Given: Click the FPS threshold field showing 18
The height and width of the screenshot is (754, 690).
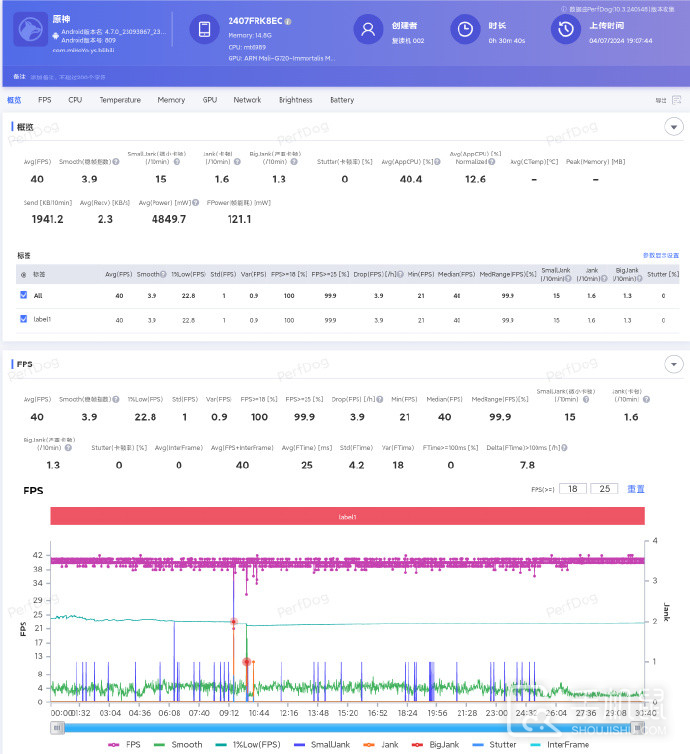Looking at the screenshot, I should tap(572, 489).
